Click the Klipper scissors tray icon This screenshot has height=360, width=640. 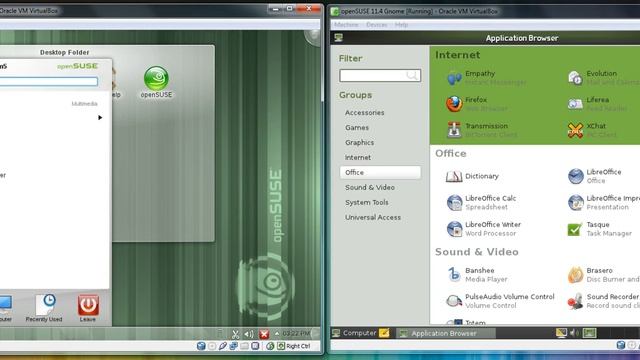(236, 334)
